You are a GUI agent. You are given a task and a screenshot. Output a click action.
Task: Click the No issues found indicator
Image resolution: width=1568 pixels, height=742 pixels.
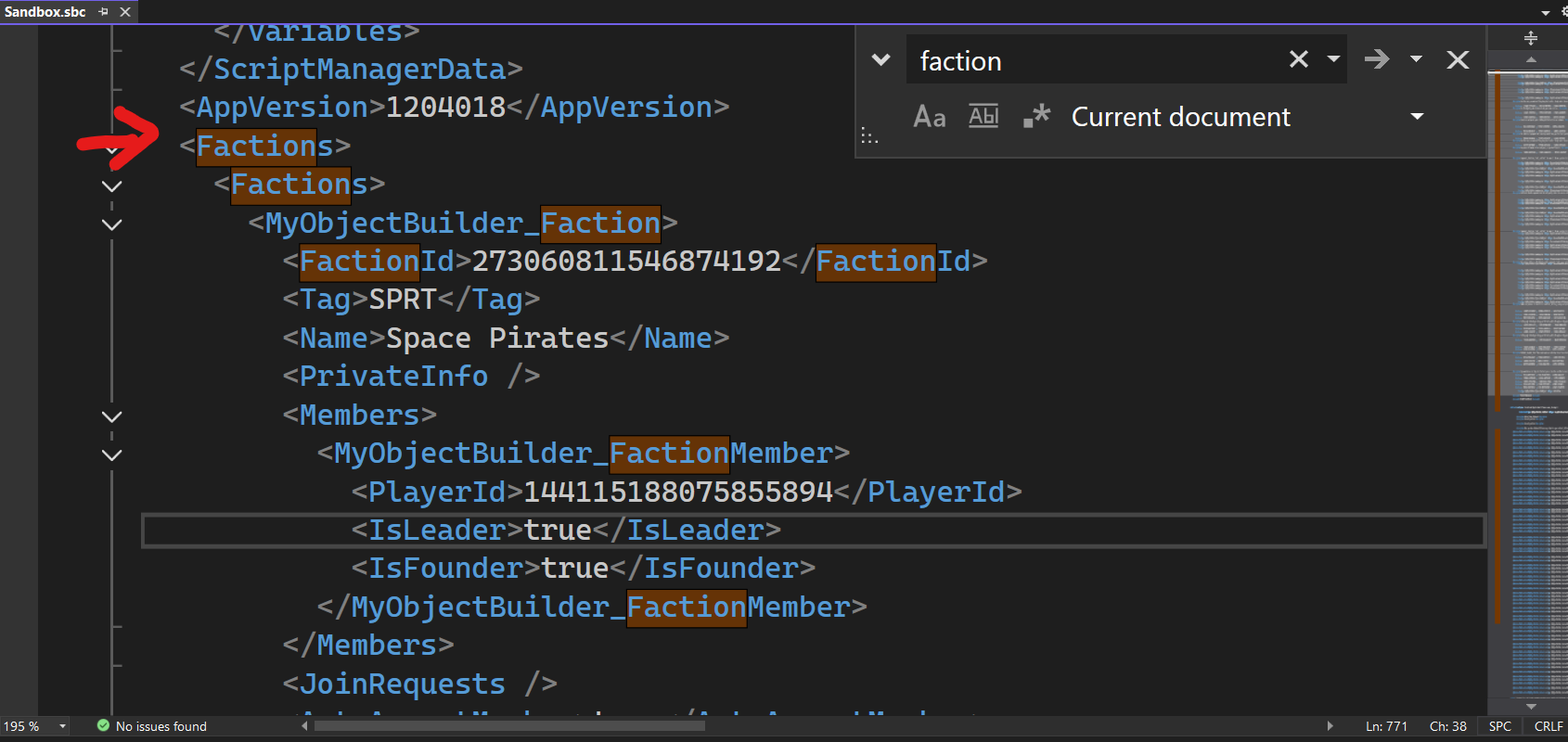(152, 726)
